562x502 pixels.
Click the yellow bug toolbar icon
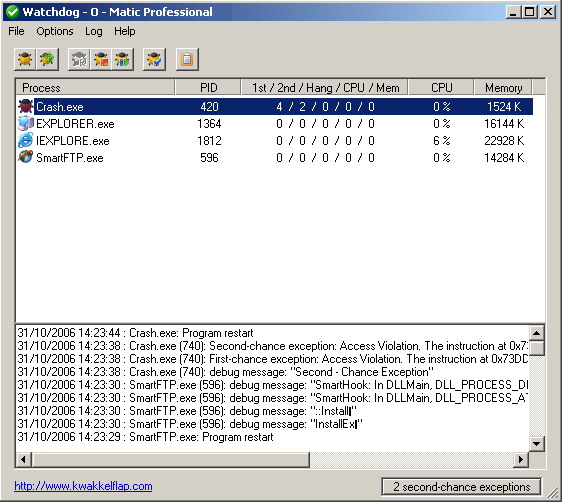tap(25, 59)
